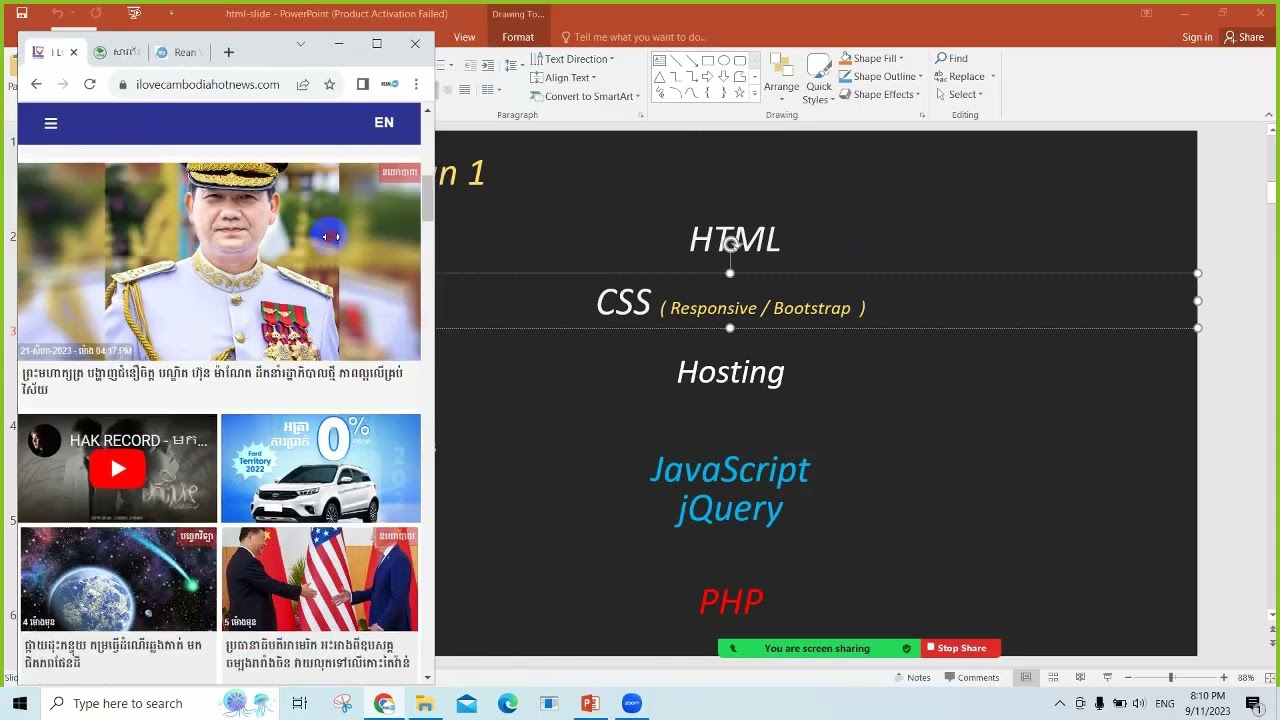
Task: Go back in Chrome browser
Action: [36, 84]
